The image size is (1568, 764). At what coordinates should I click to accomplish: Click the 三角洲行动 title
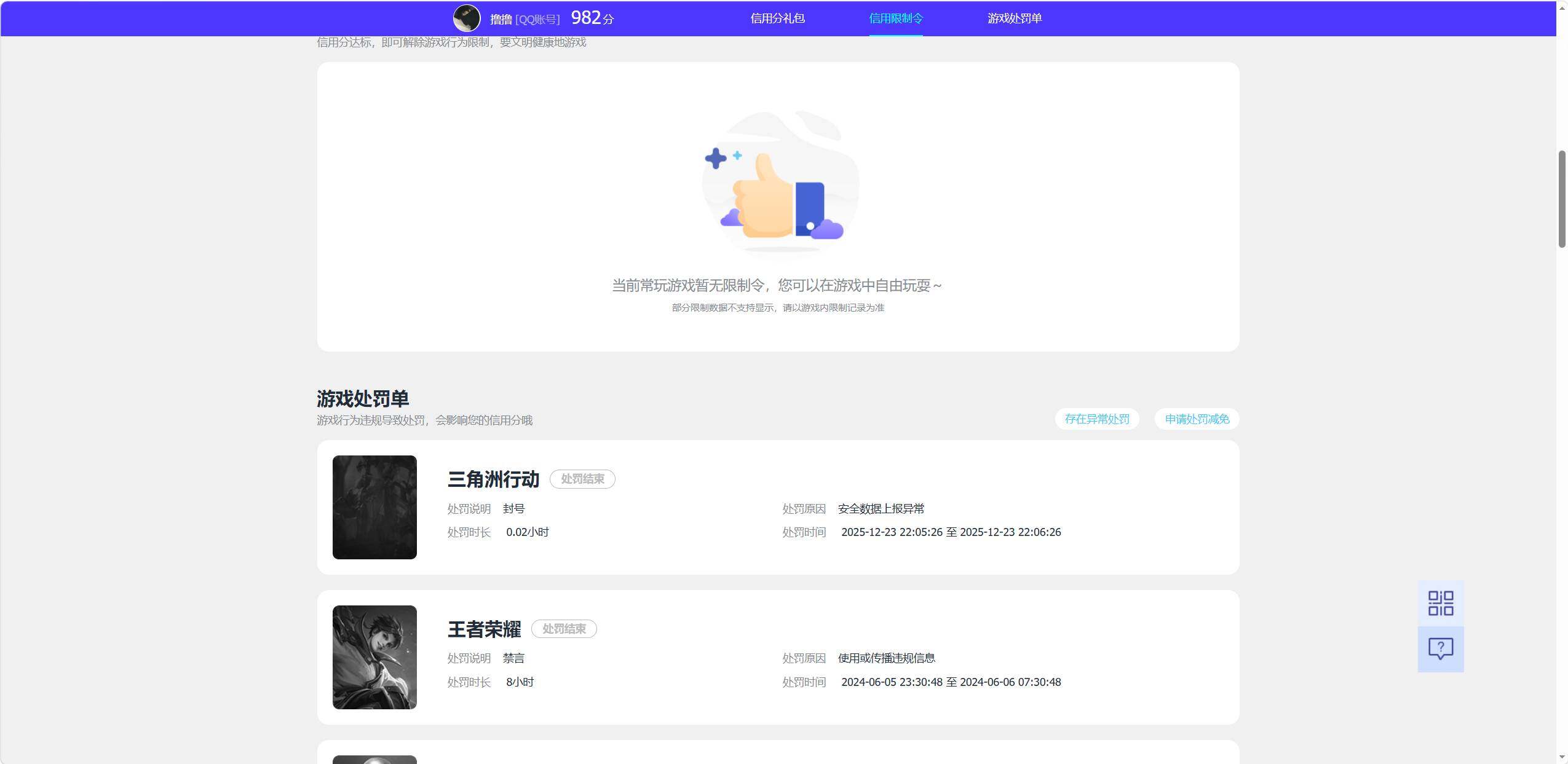tap(493, 479)
